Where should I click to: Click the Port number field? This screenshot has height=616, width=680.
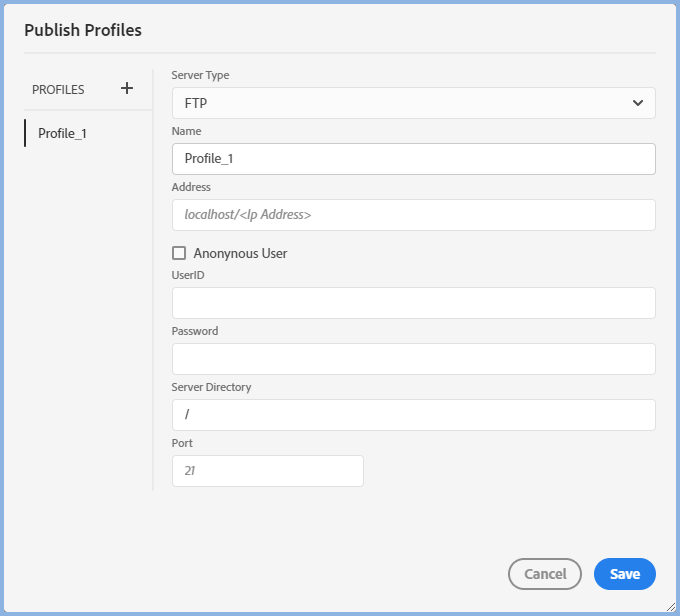pos(267,471)
